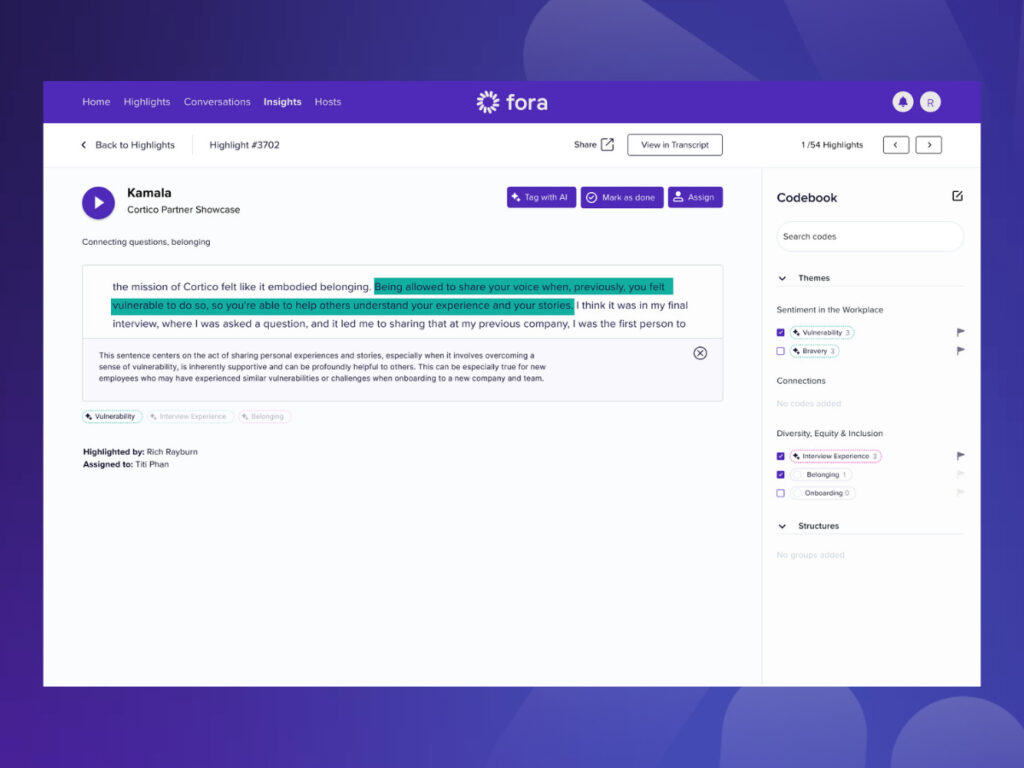The width and height of the screenshot is (1024, 768).
Task: Click the 'Connections' heading
Action: [801, 381]
